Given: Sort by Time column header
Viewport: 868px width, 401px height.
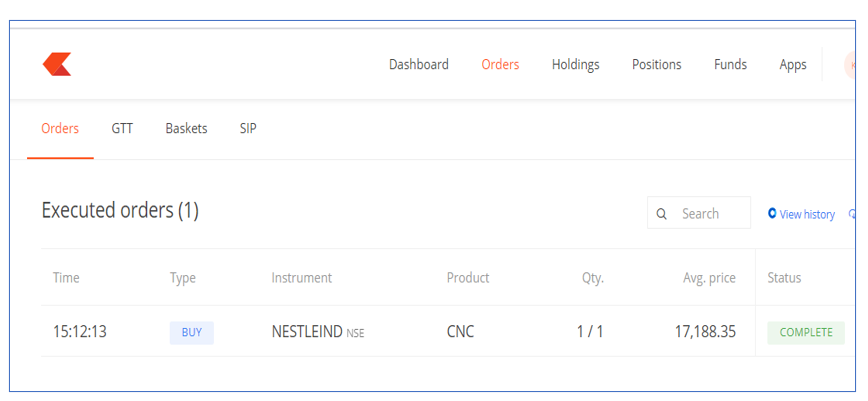Looking at the screenshot, I should (x=66, y=277).
